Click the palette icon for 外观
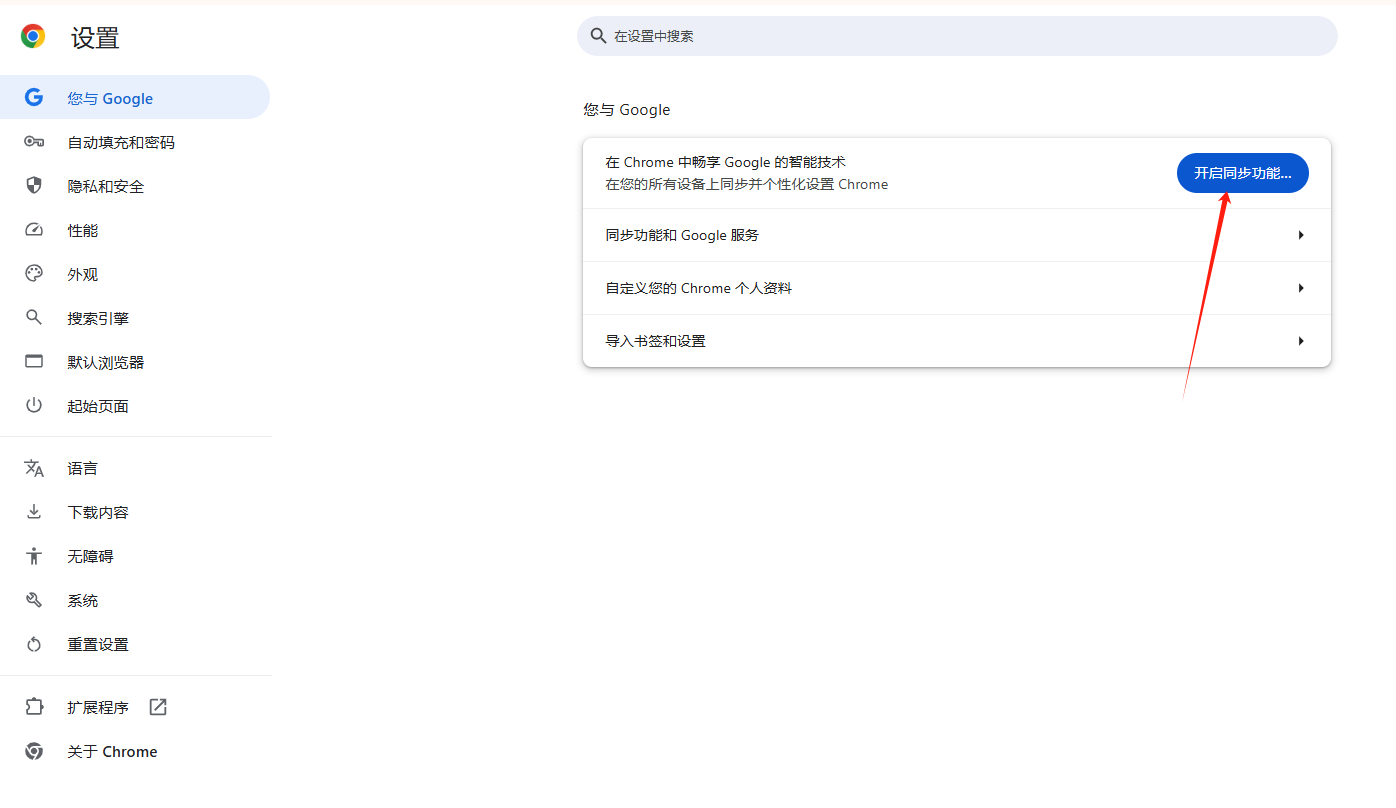 click(34, 274)
